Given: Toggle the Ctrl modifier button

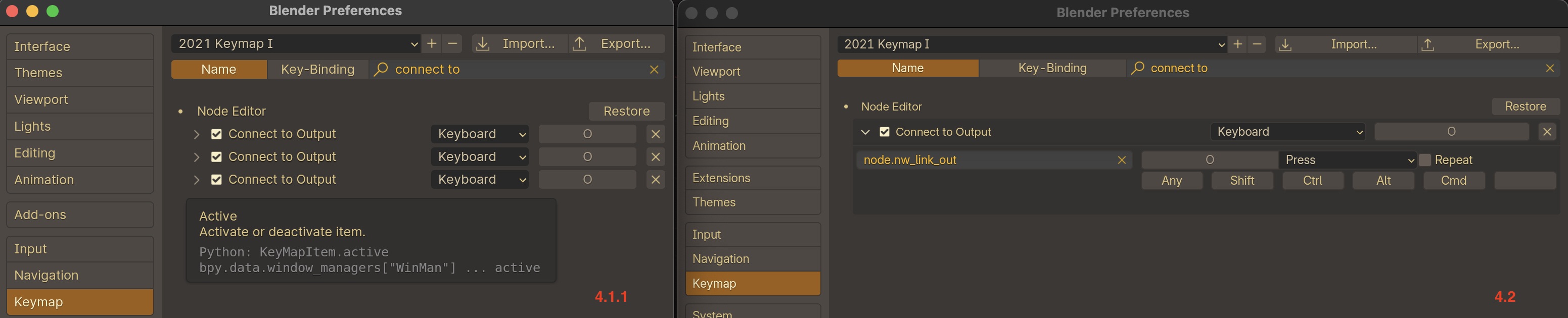Looking at the screenshot, I should click(1313, 181).
